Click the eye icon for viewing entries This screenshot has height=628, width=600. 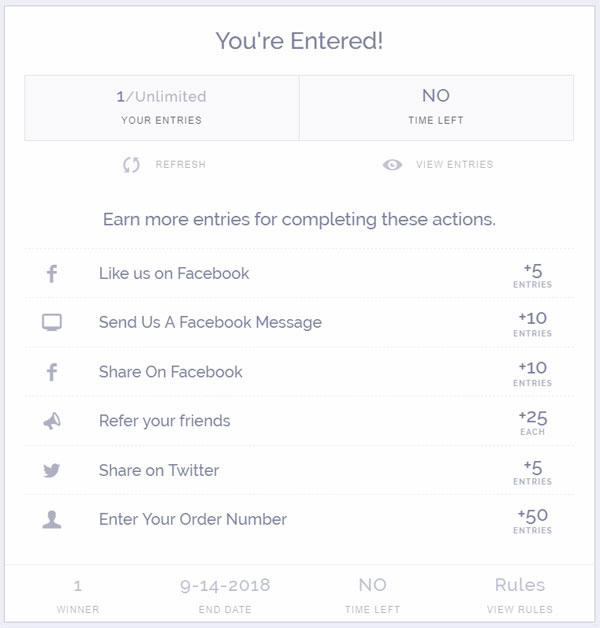point(392,165)
